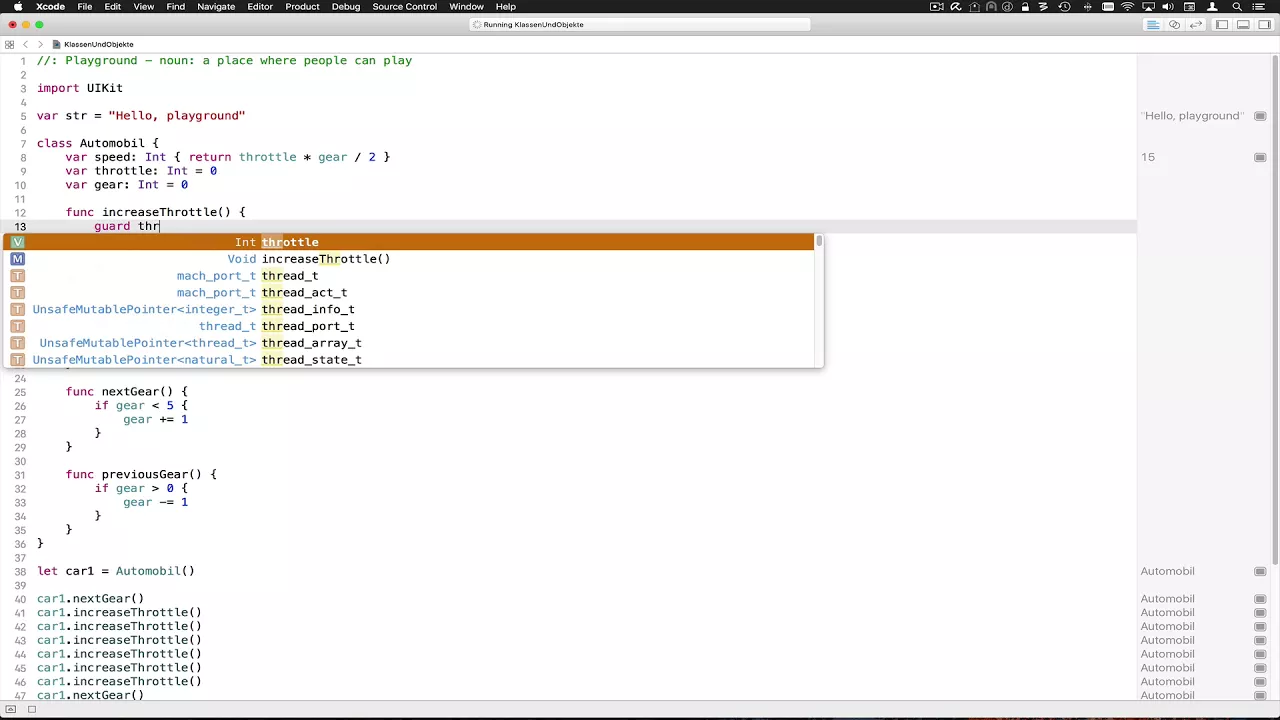Show quick look result for Hello, playground
The height and width of the screenshot is (720, 1280).
click(x=1260, y=116)
